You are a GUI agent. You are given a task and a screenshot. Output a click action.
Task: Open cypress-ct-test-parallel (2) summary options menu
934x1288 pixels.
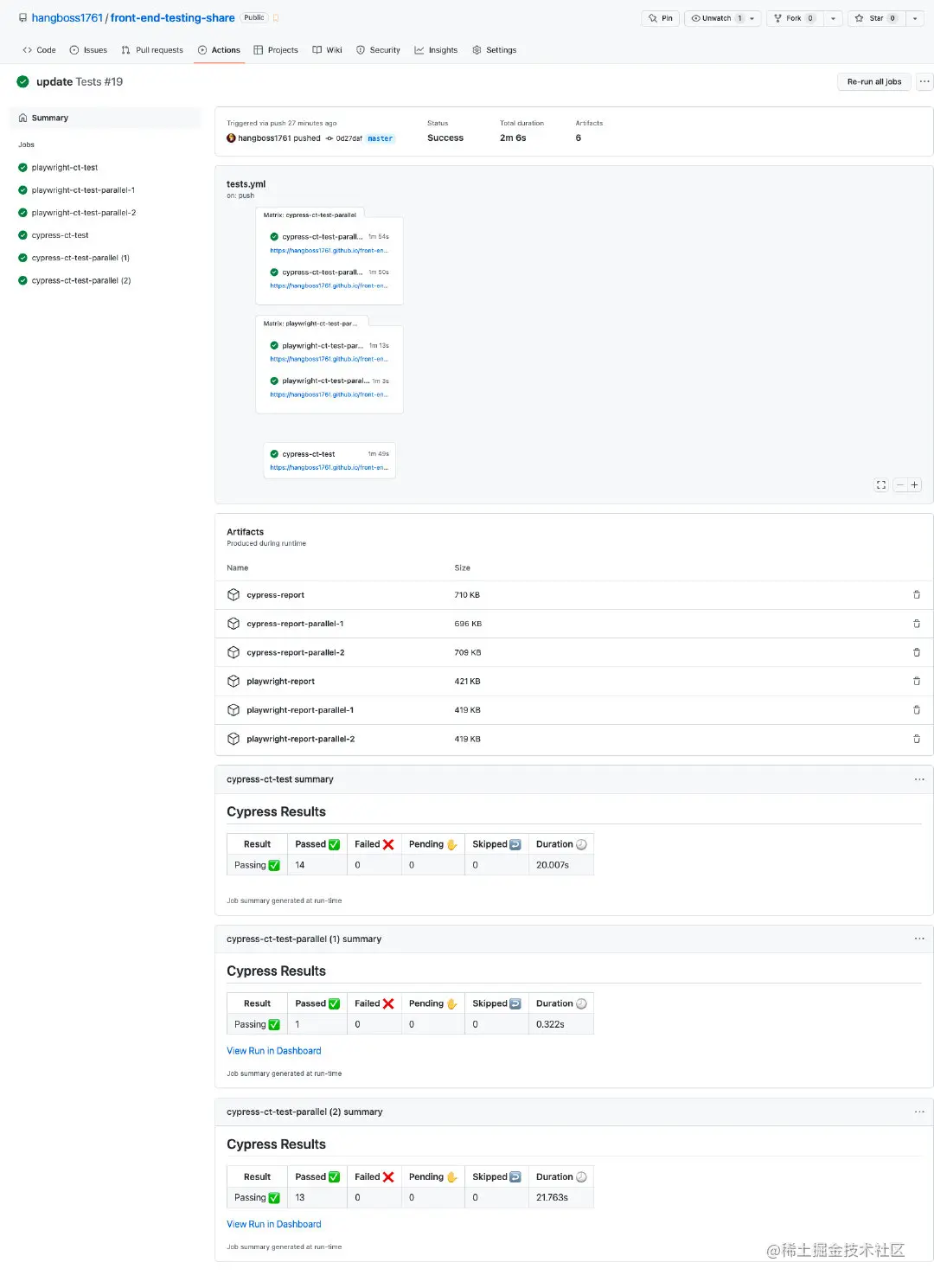click(x=919, y=1112)
